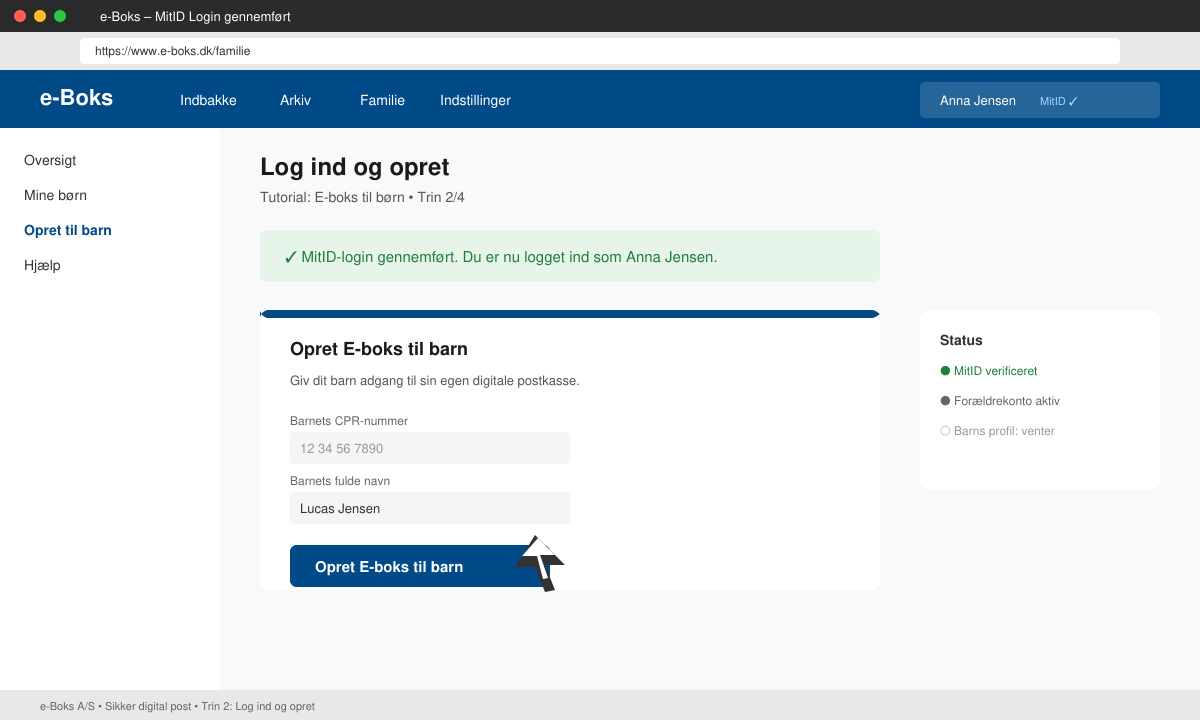The width and height of the screenshot is (1200, 720).
Task: Click the green maximize window button
Action: click(x=60, y=16)
